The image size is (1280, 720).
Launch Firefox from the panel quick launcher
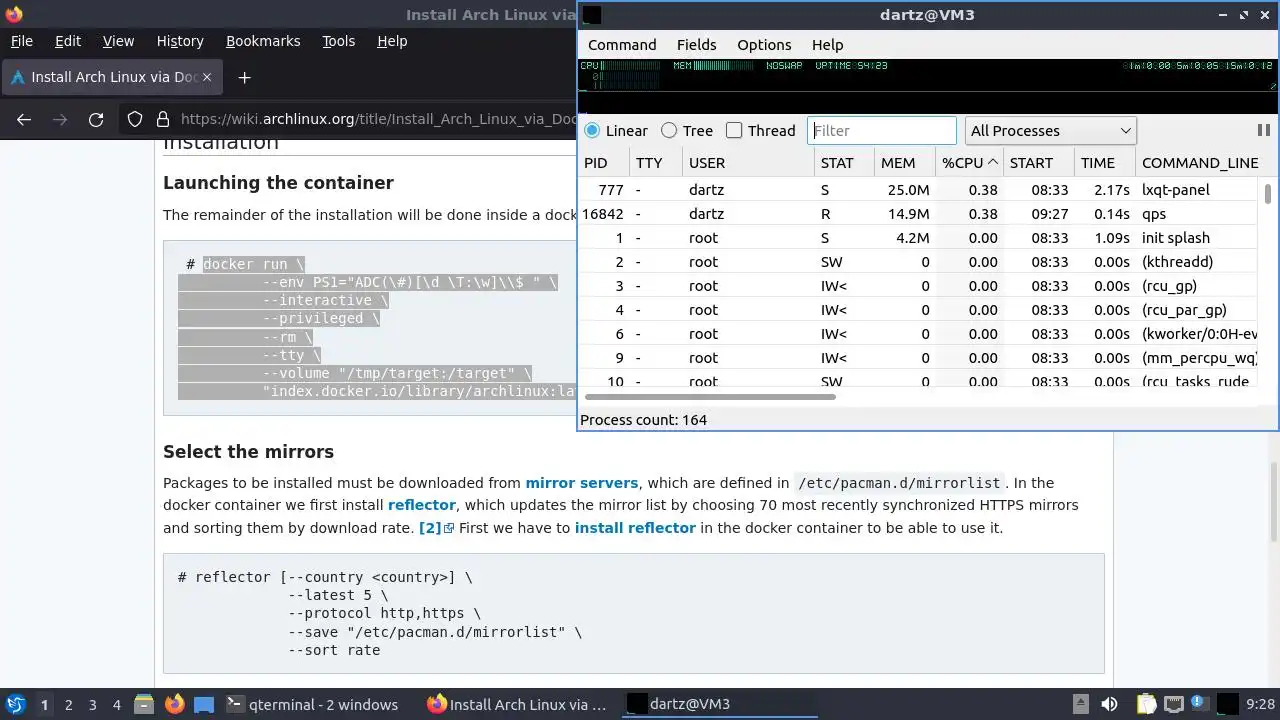174,705
